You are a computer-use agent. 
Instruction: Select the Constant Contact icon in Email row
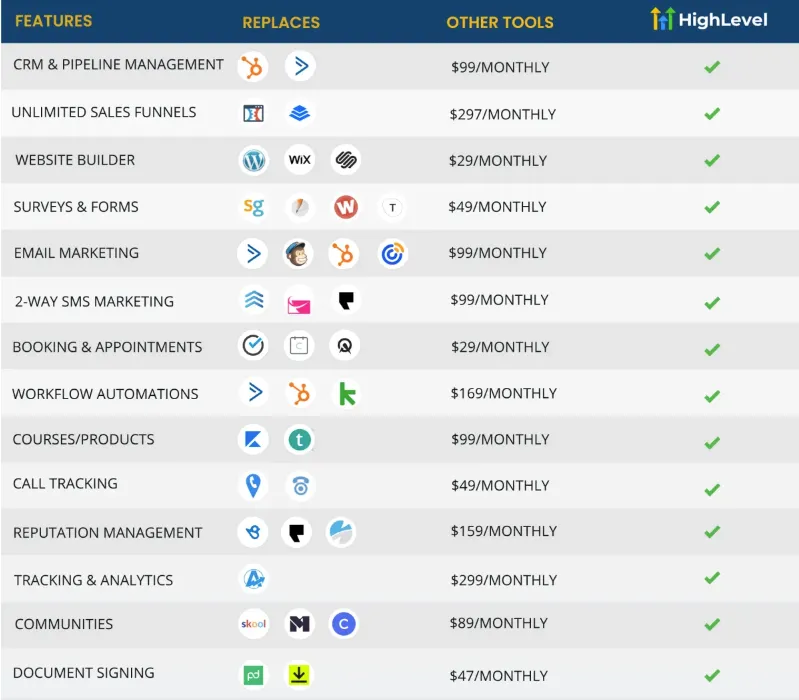click(x=392, y=254)
